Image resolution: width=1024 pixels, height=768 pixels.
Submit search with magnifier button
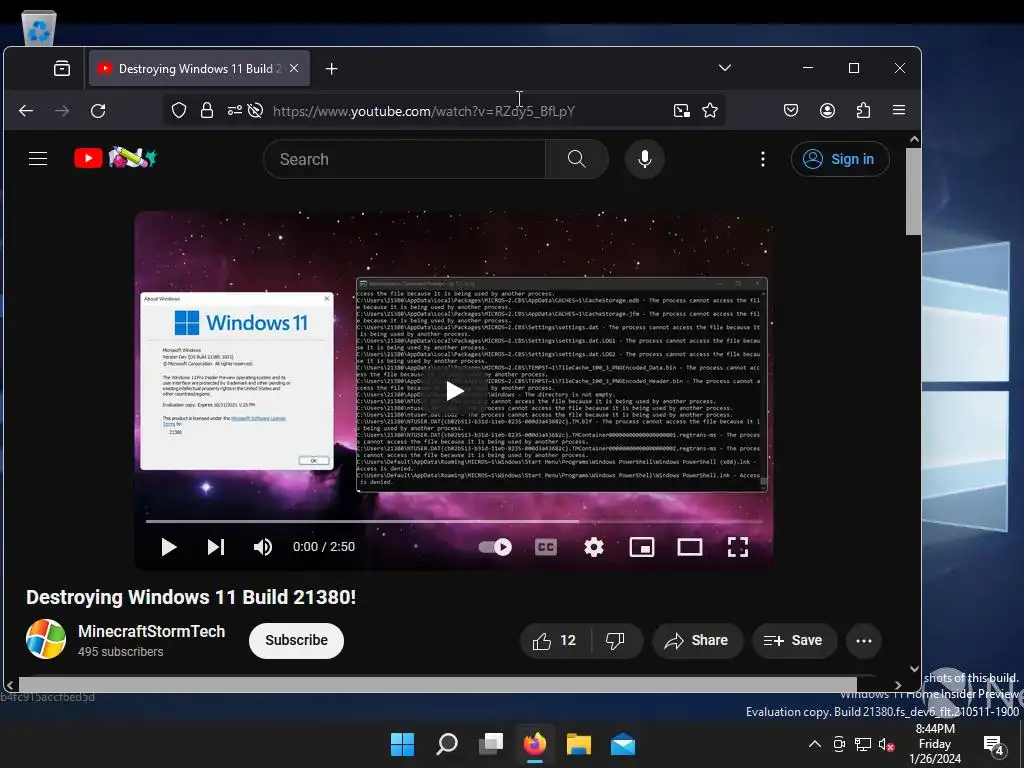click(577, 159)
